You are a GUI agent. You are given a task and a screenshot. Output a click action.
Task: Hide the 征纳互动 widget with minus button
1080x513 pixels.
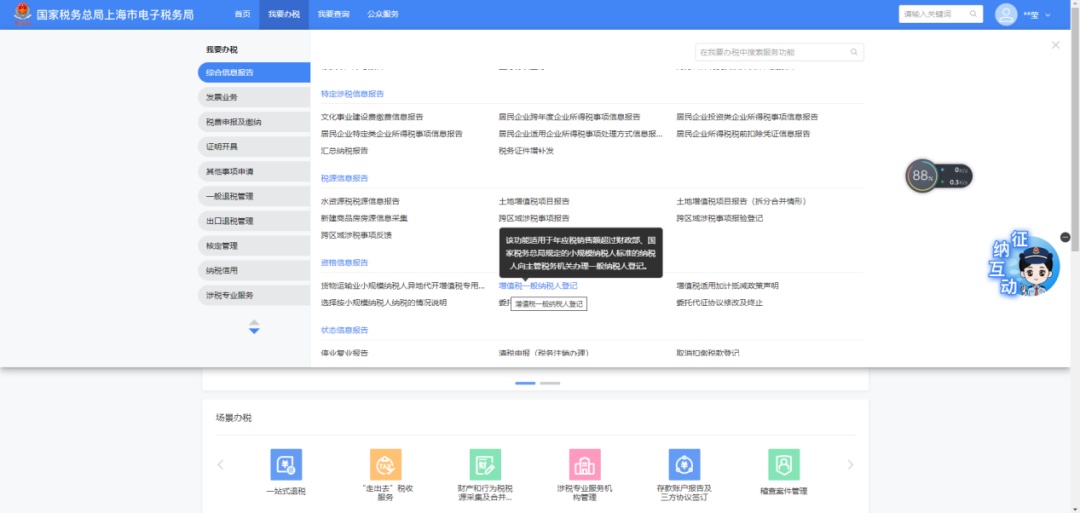click(x=1065, y=237)
